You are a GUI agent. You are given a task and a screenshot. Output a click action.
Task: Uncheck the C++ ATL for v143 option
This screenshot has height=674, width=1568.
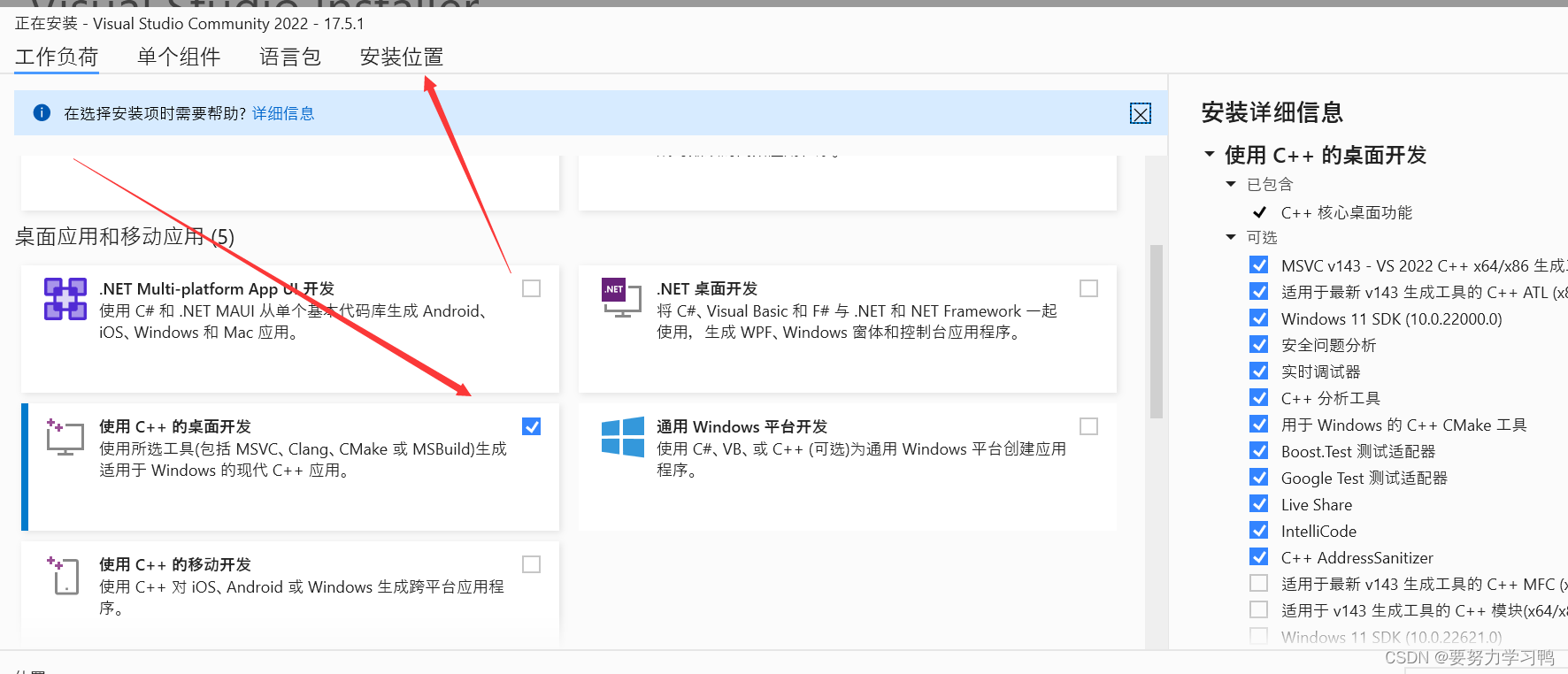[1258, 291]
